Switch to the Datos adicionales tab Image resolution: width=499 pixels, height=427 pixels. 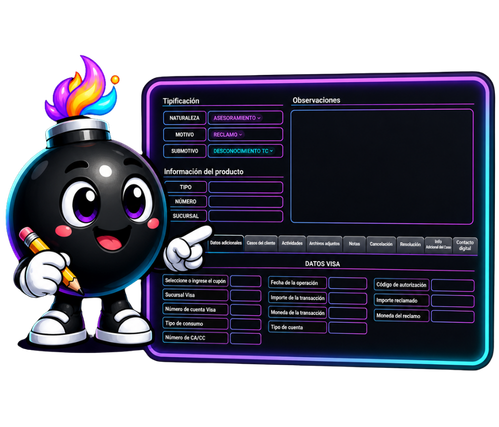tap(226, 243)
